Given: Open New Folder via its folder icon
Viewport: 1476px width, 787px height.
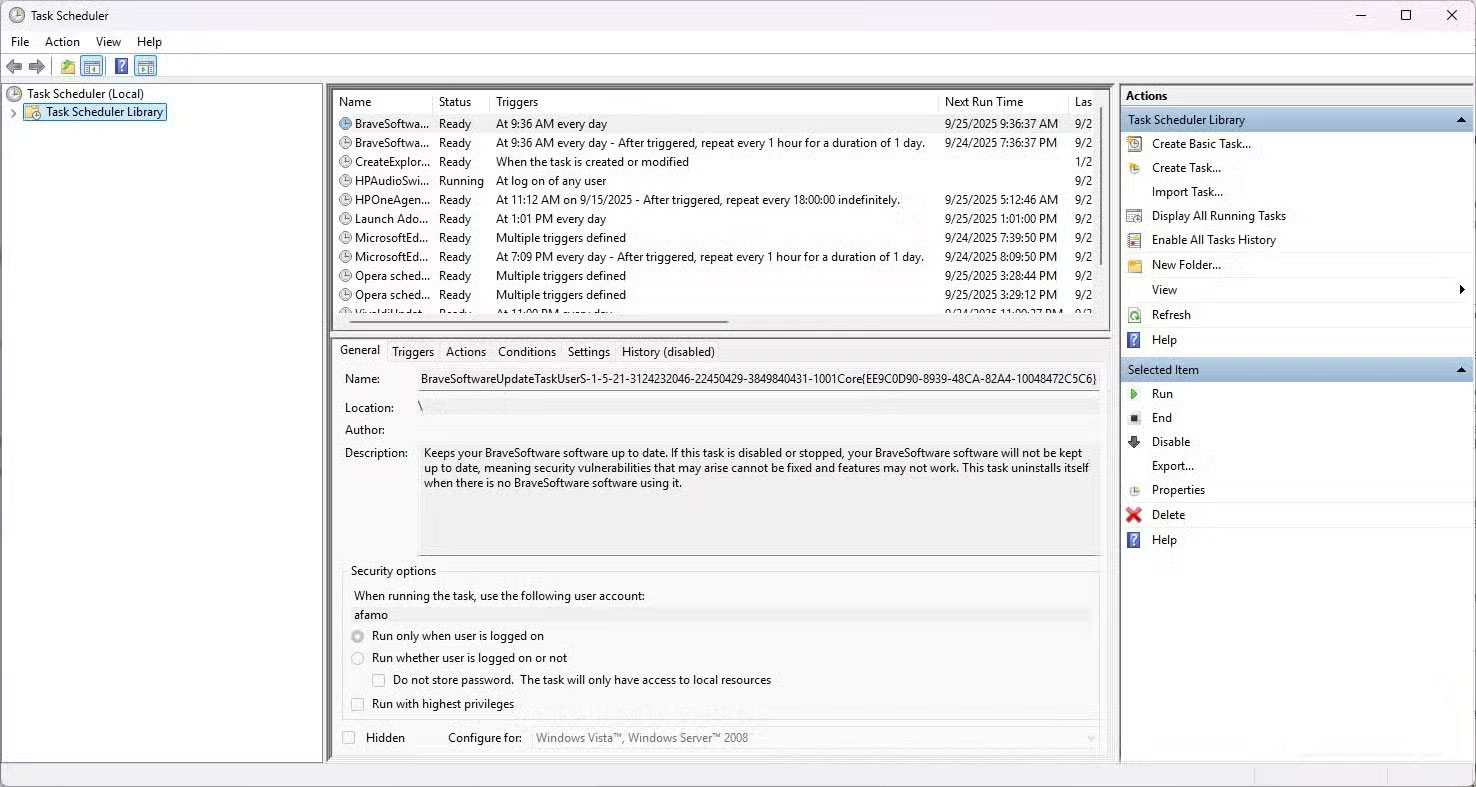Looking at the screenshot, I should tap(1134, 264).
